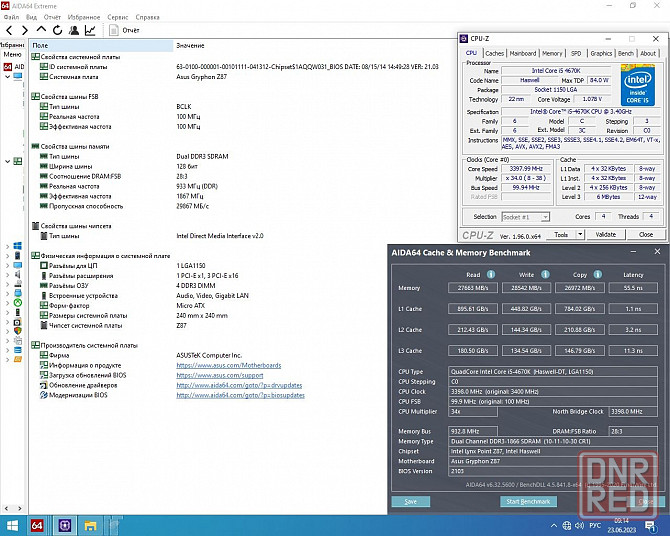Screen dimensions: 670x536
Task: Click the Refresh toolbar icon
Action: [x=56, y=31]
